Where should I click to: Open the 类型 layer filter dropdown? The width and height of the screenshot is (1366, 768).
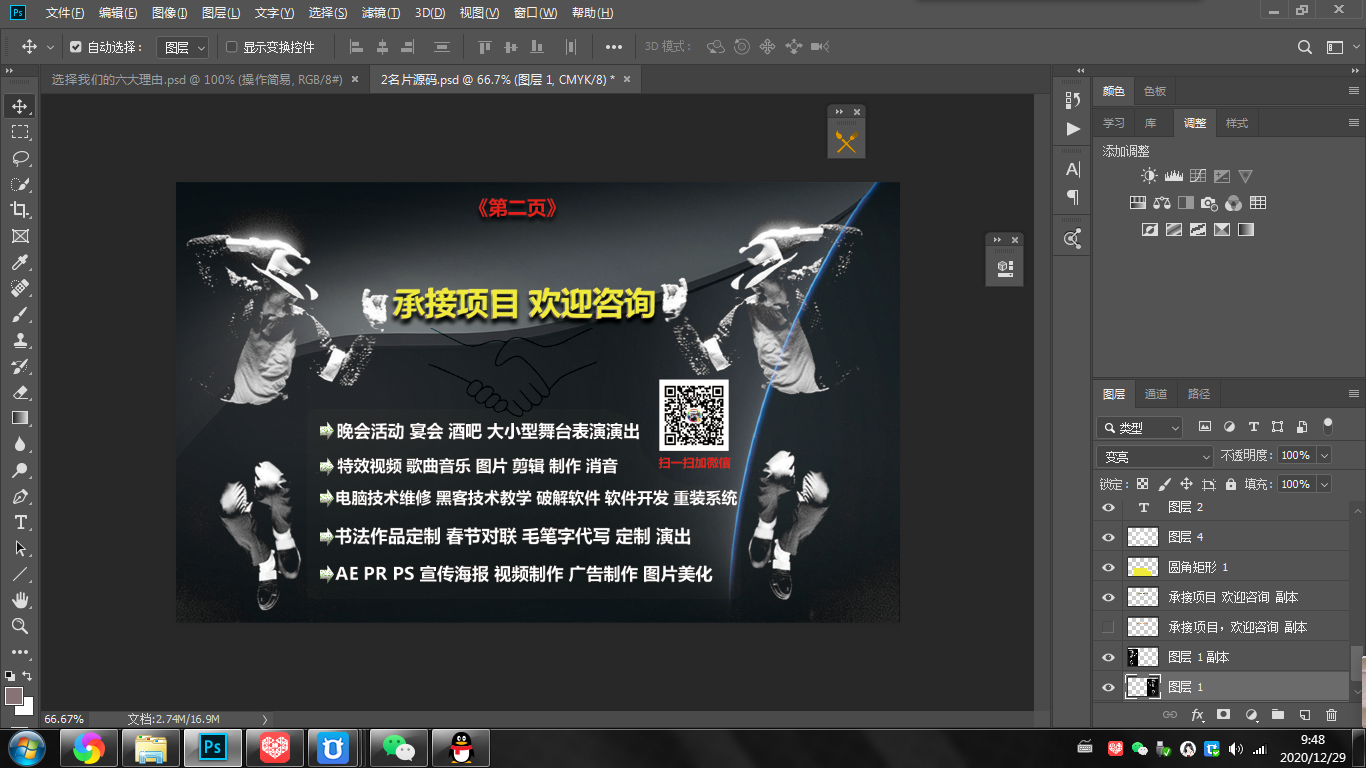point(1140,427)
